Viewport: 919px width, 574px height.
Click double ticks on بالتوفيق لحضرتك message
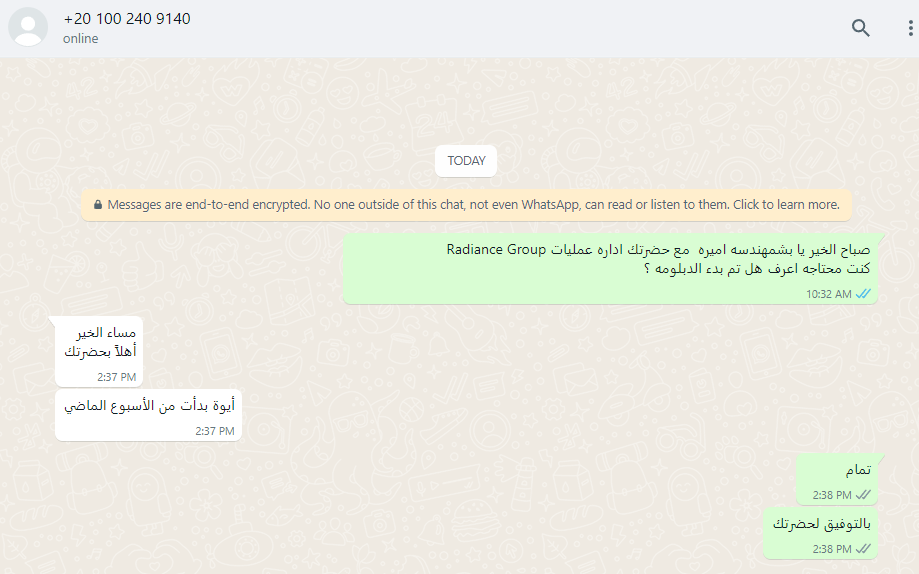pos(863,549)
